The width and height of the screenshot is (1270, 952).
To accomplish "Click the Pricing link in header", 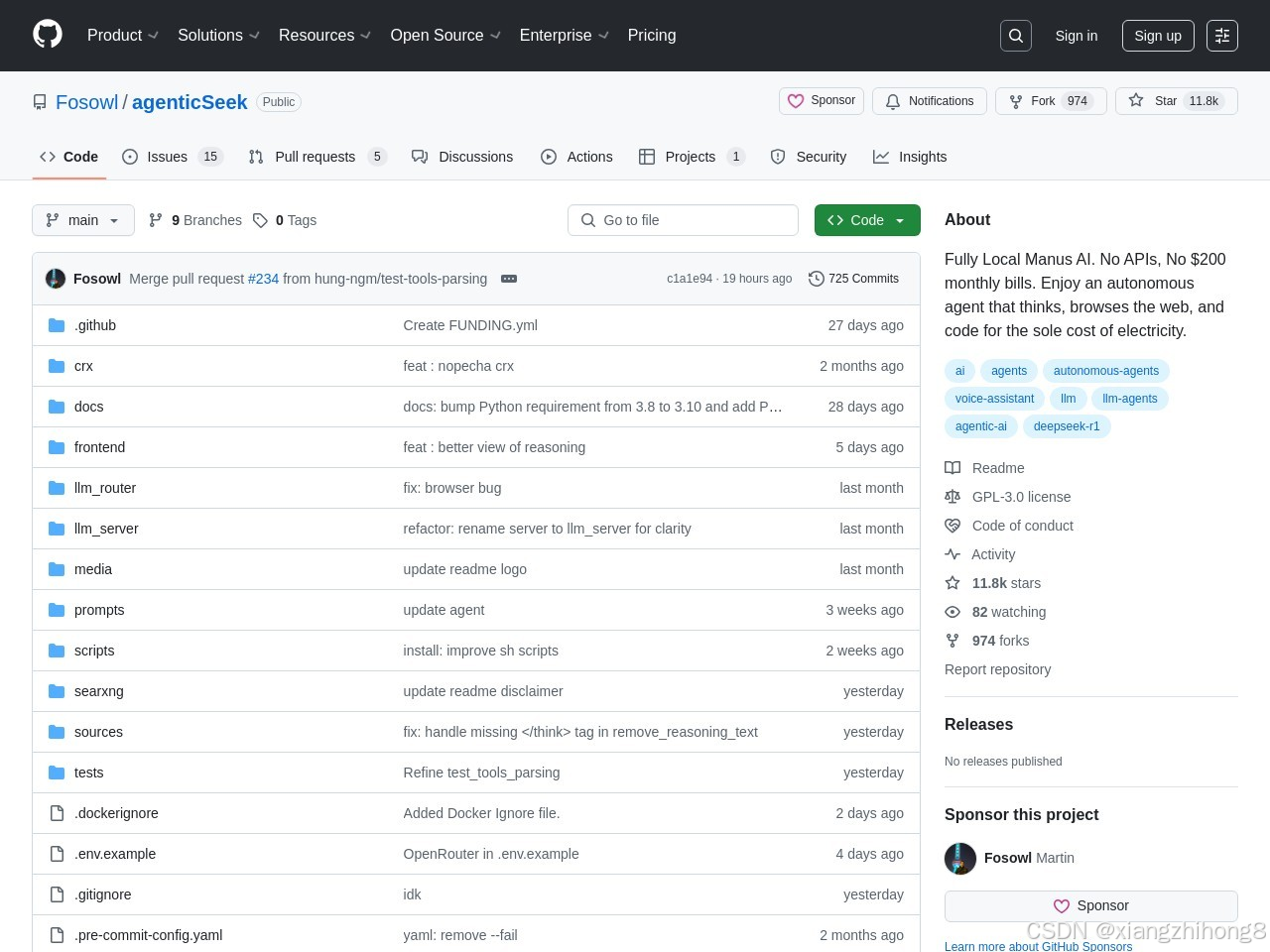I will point(652,35).
